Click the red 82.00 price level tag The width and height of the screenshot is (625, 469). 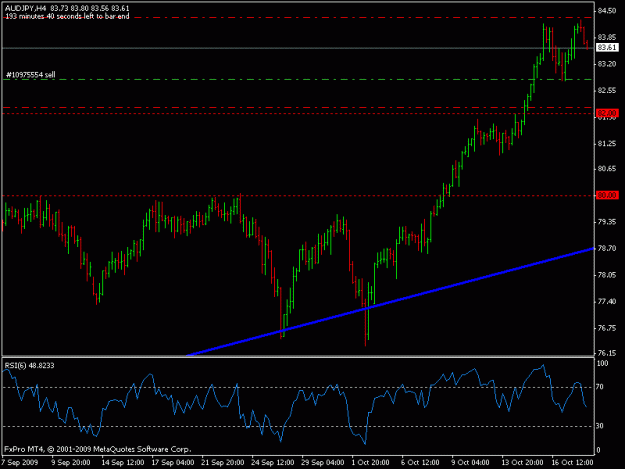tap(607, 113)
